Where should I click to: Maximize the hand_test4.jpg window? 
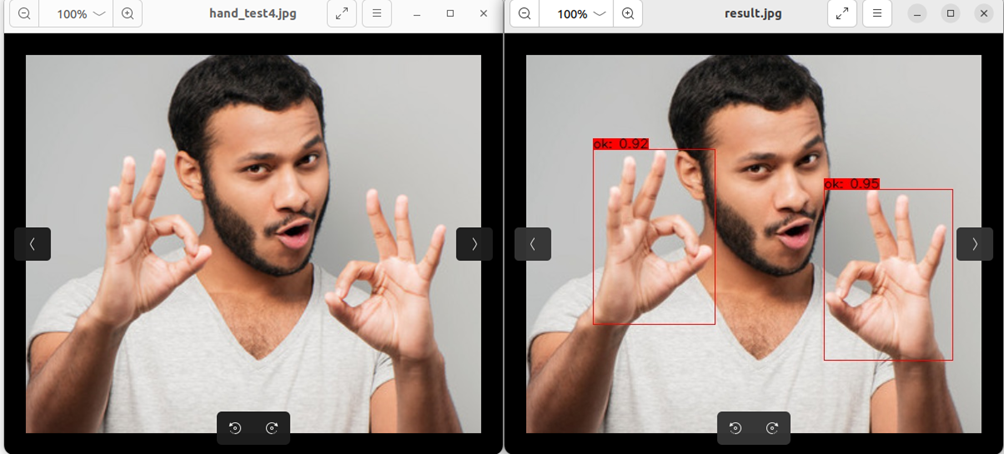(450, 13)
